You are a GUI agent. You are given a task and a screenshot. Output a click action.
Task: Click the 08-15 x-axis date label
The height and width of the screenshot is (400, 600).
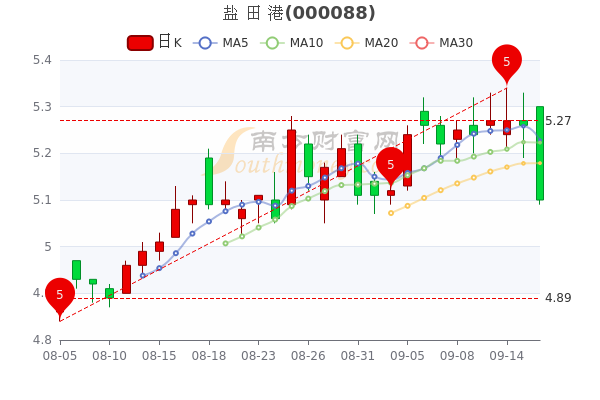click(x=159, y=356)
